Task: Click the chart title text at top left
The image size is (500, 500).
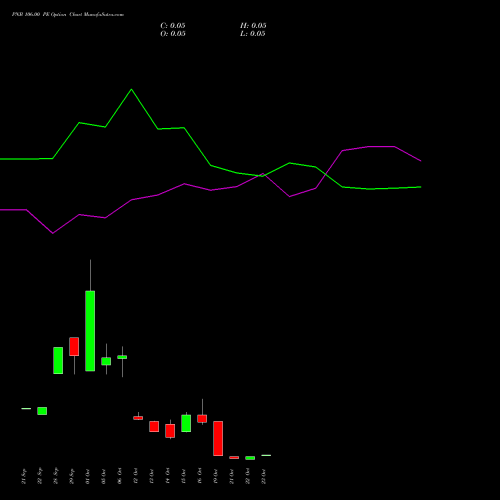Action: (68, 15)
